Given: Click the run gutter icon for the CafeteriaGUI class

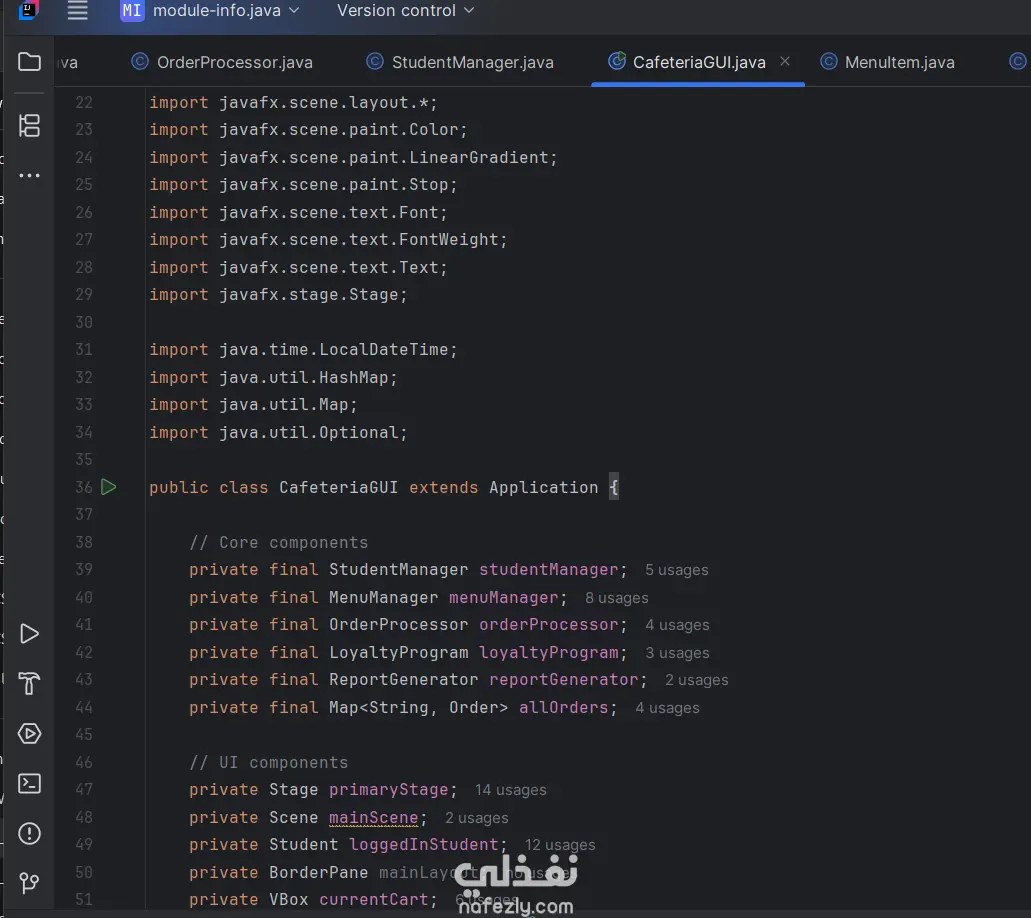Looking at the screenshot, I should 108,487.
